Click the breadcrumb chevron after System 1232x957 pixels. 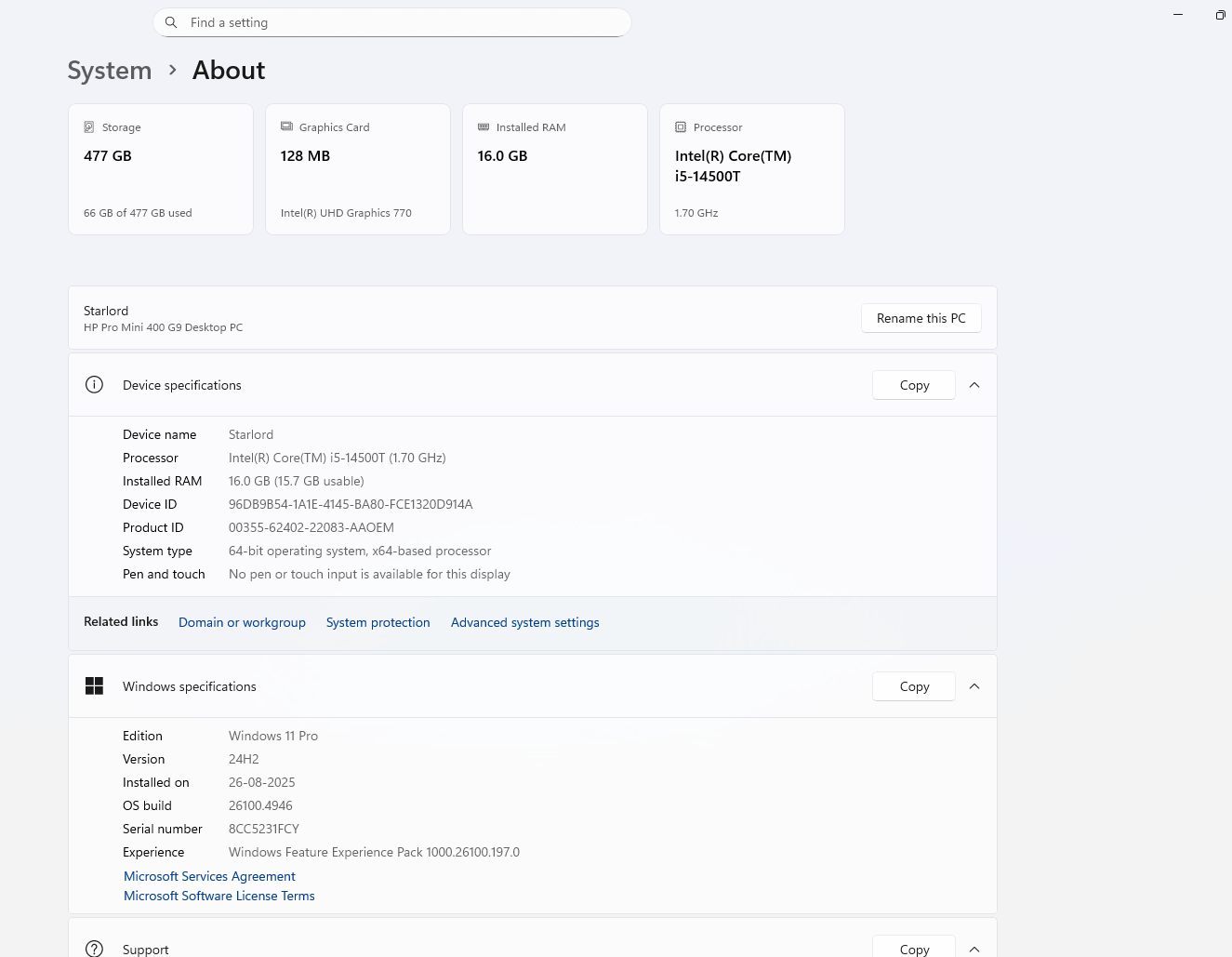coord(173,70)
